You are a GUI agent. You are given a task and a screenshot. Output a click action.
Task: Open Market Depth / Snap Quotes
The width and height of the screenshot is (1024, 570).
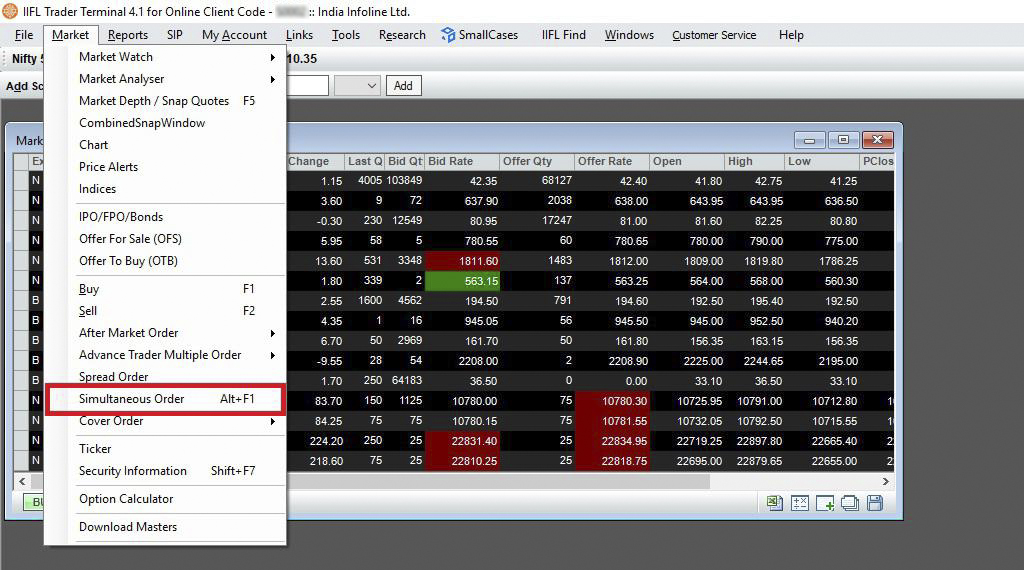[154, 101]
